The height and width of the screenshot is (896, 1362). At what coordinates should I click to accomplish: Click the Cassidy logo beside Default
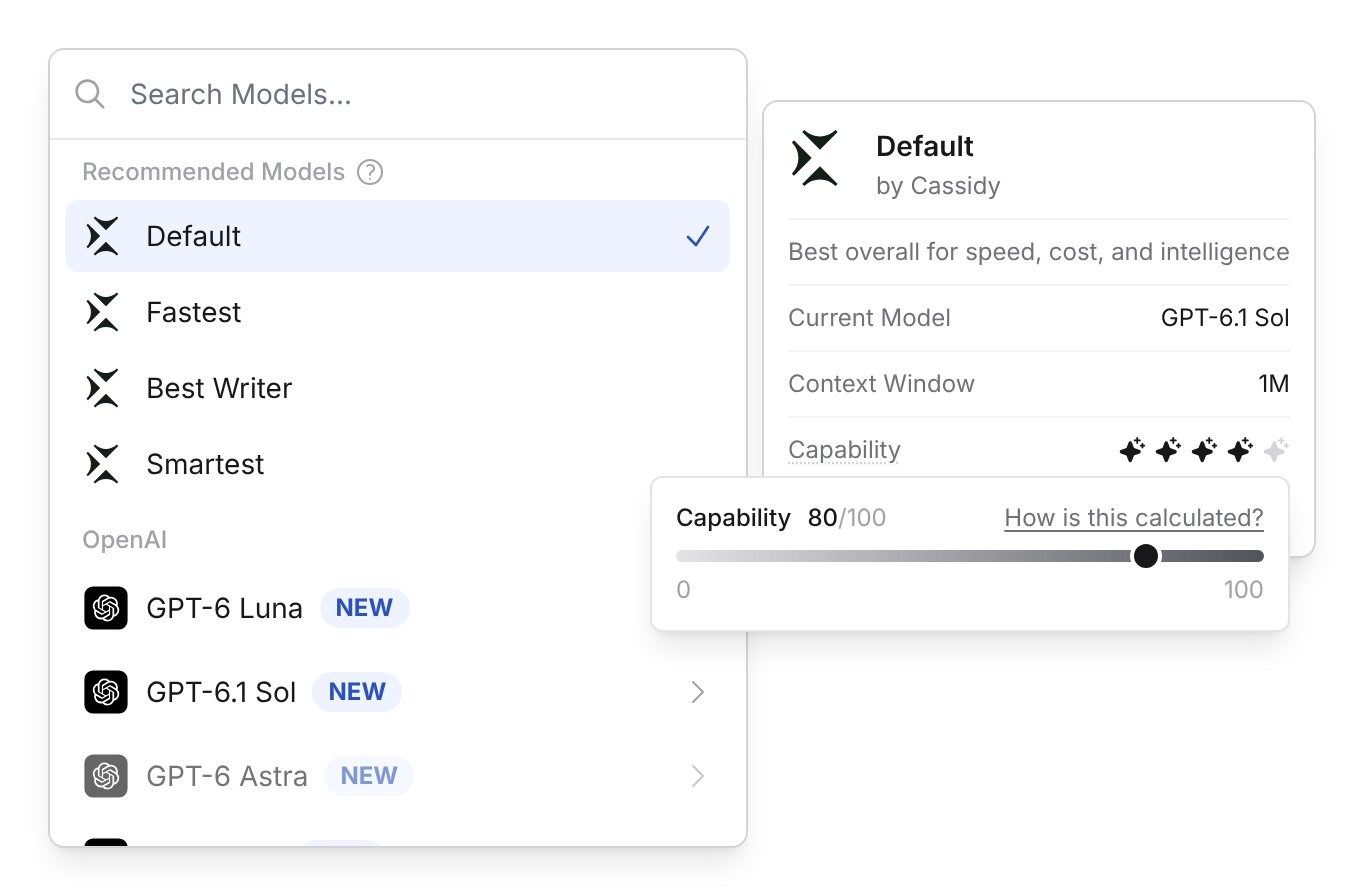103,236
